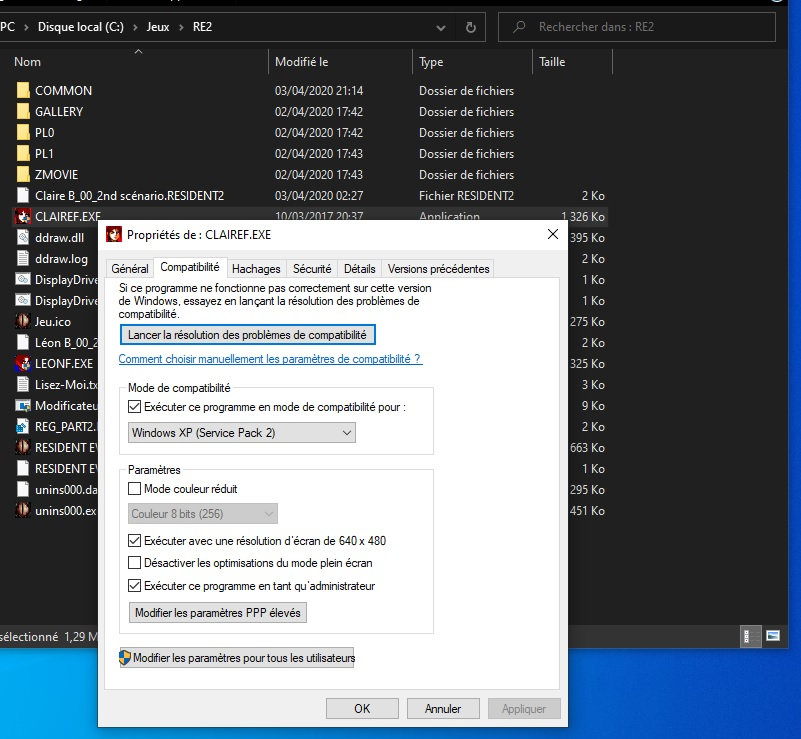Click the GALLERY folder icon
Image resolution: width=801 pixels, height=739 pixels.
pos(23,111)
